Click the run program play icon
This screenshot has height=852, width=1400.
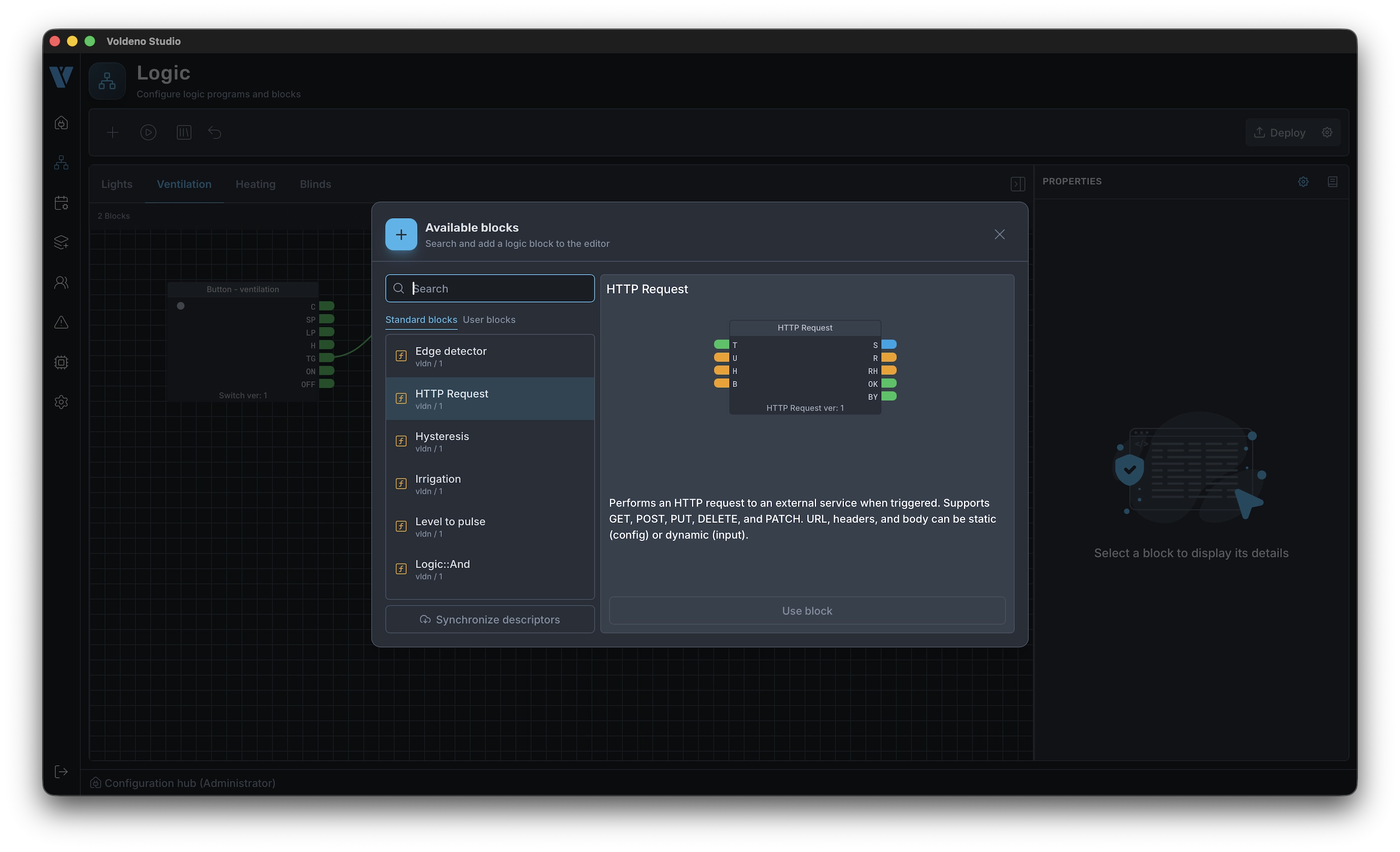click(x=148, y=132)
